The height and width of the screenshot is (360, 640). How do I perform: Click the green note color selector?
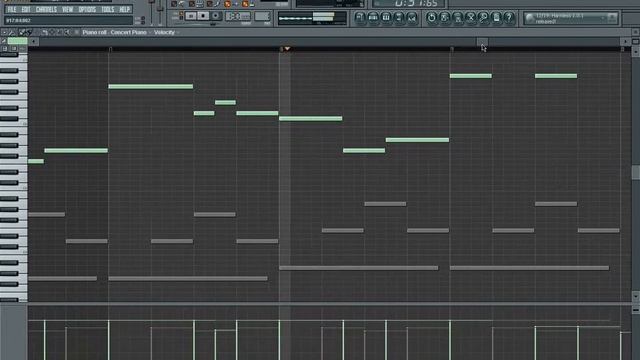pyautogui.click(x=18, y=41)
